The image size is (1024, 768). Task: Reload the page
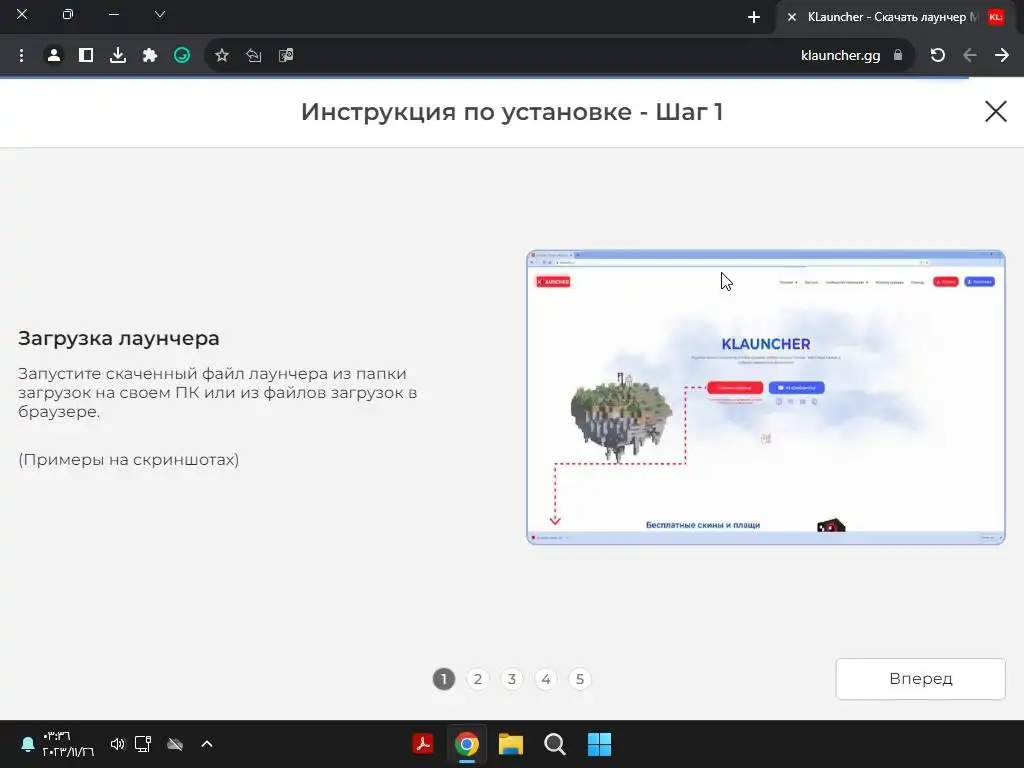(938, 56)
